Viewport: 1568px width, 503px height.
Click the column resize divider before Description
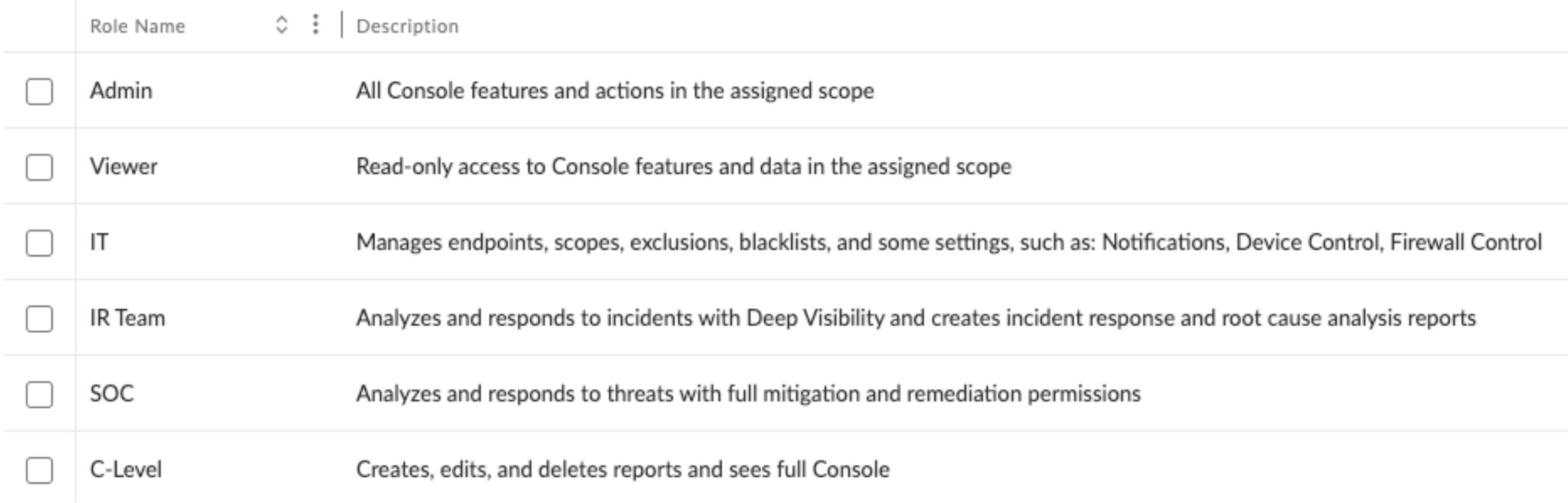coord(342,25)
